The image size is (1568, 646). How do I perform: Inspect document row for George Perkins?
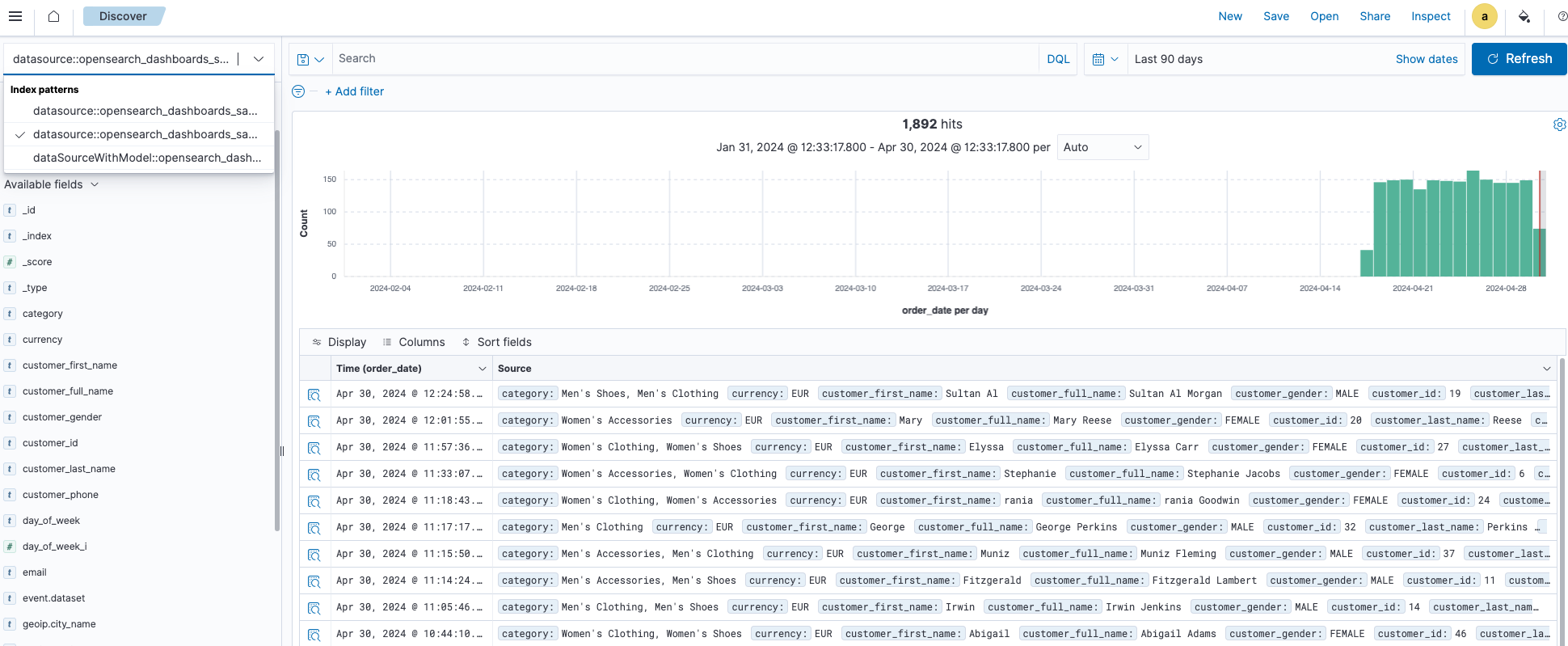tap(314, 528)
